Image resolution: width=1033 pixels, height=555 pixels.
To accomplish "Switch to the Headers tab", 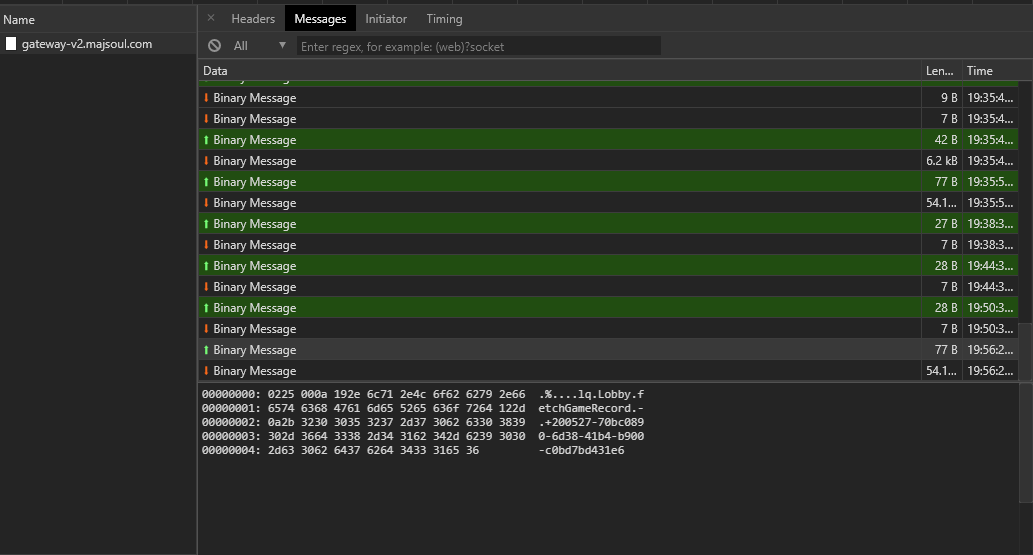I will pyautogui.click(x=253, y=18).
